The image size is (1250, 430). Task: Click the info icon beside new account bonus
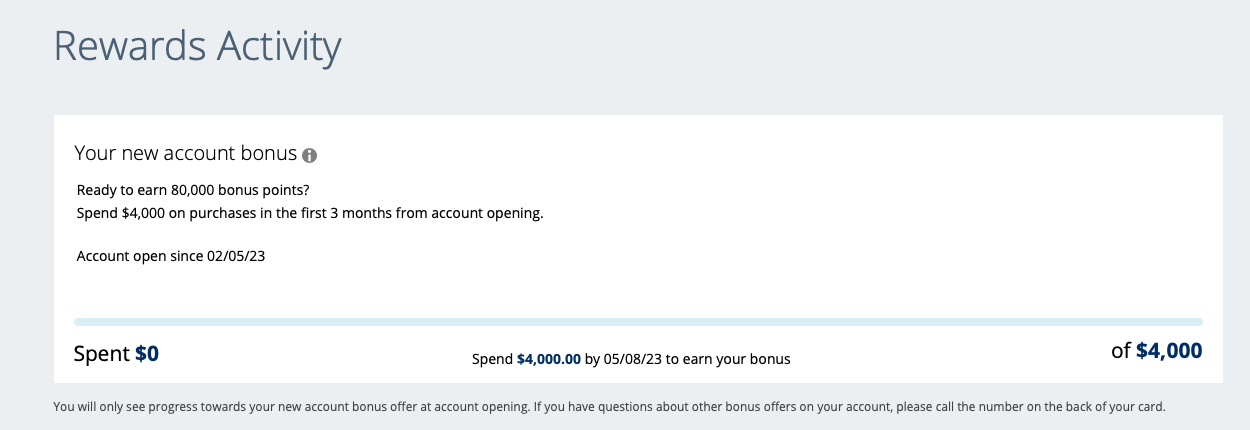310,156
